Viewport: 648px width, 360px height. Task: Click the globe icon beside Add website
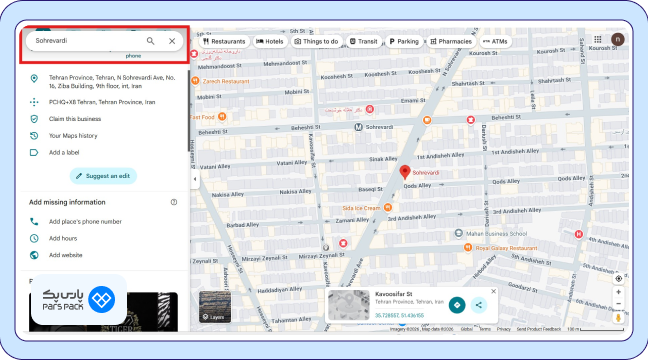click(34, 255)
